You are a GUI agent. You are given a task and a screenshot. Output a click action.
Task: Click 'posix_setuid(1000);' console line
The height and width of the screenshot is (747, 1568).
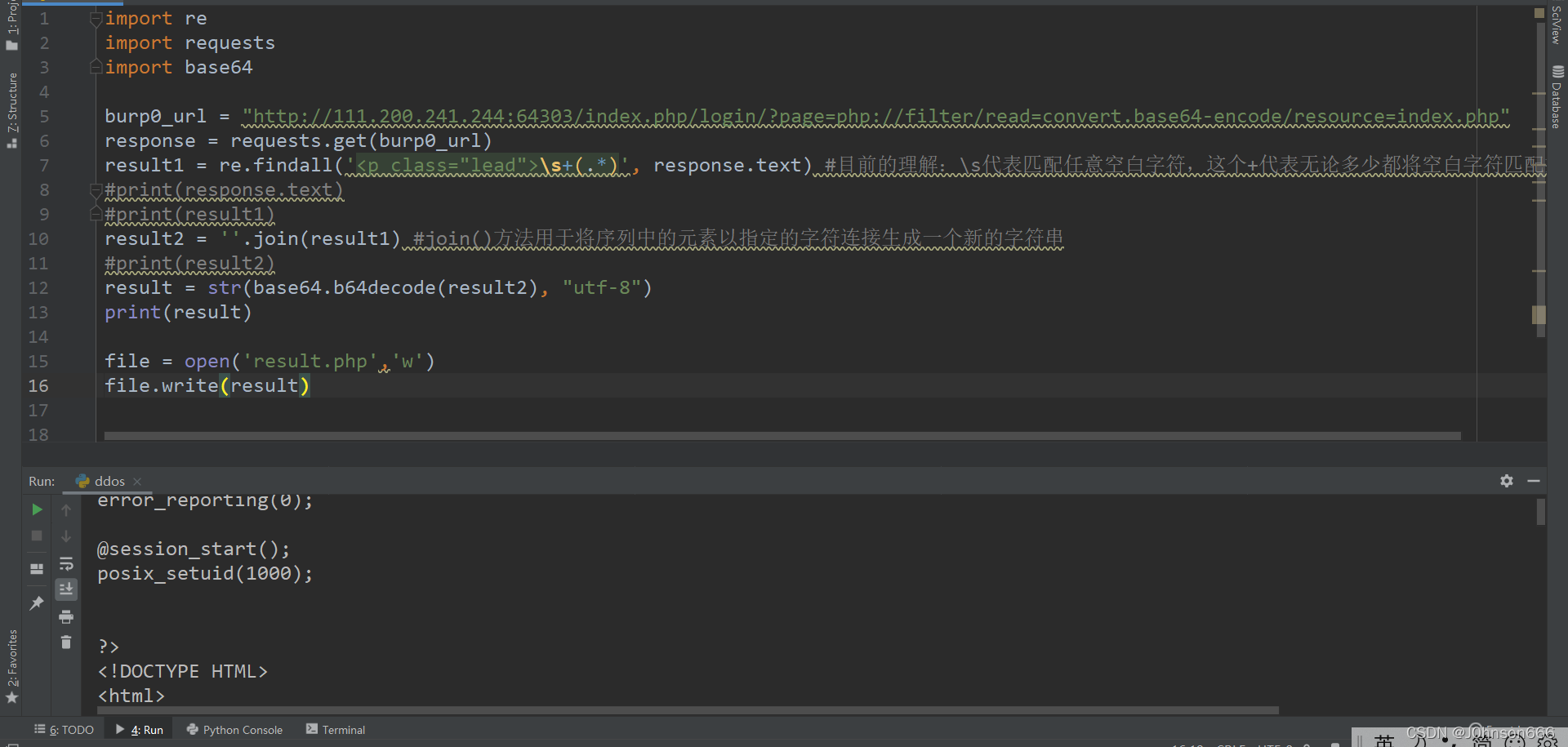[205, 574]
